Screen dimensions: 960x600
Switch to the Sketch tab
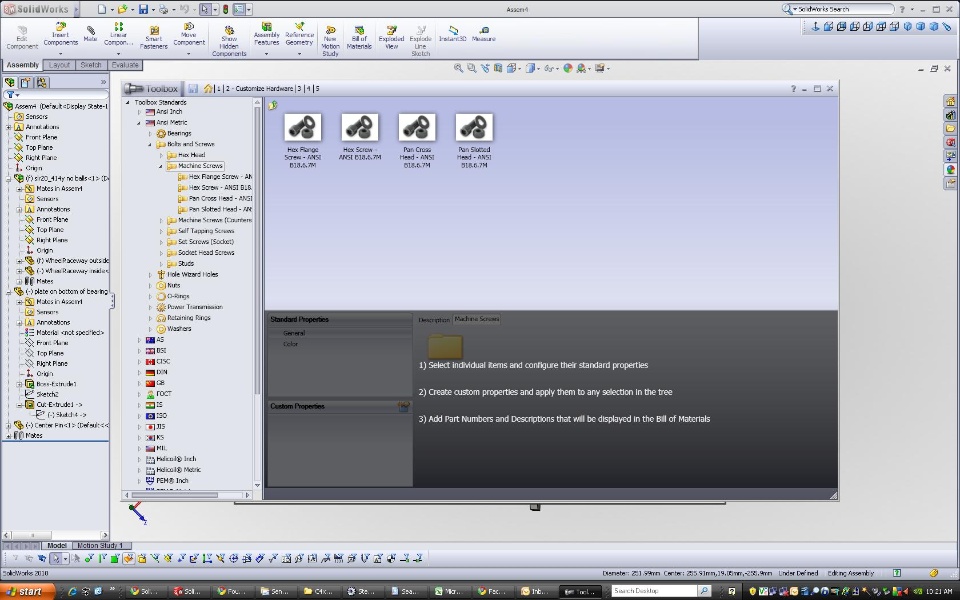click(x=91, y=65)
